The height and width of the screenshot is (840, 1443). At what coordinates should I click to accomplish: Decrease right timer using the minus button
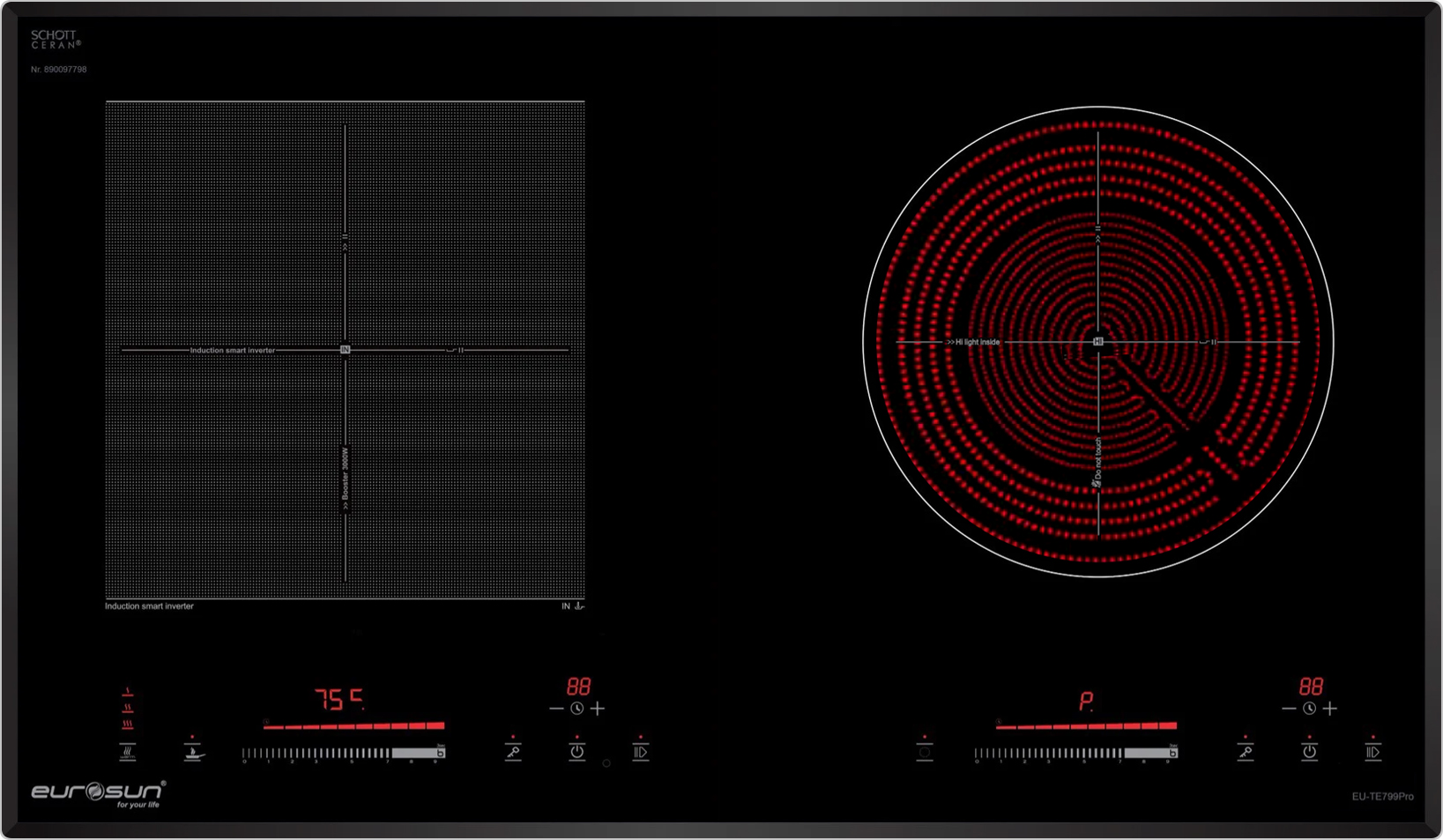point(1289,709)
